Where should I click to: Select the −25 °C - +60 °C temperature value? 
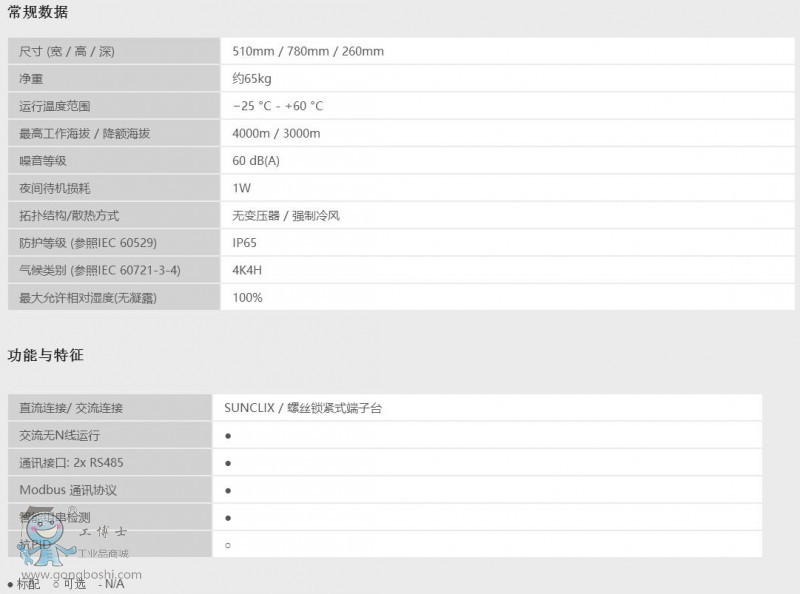pos(277,106)
